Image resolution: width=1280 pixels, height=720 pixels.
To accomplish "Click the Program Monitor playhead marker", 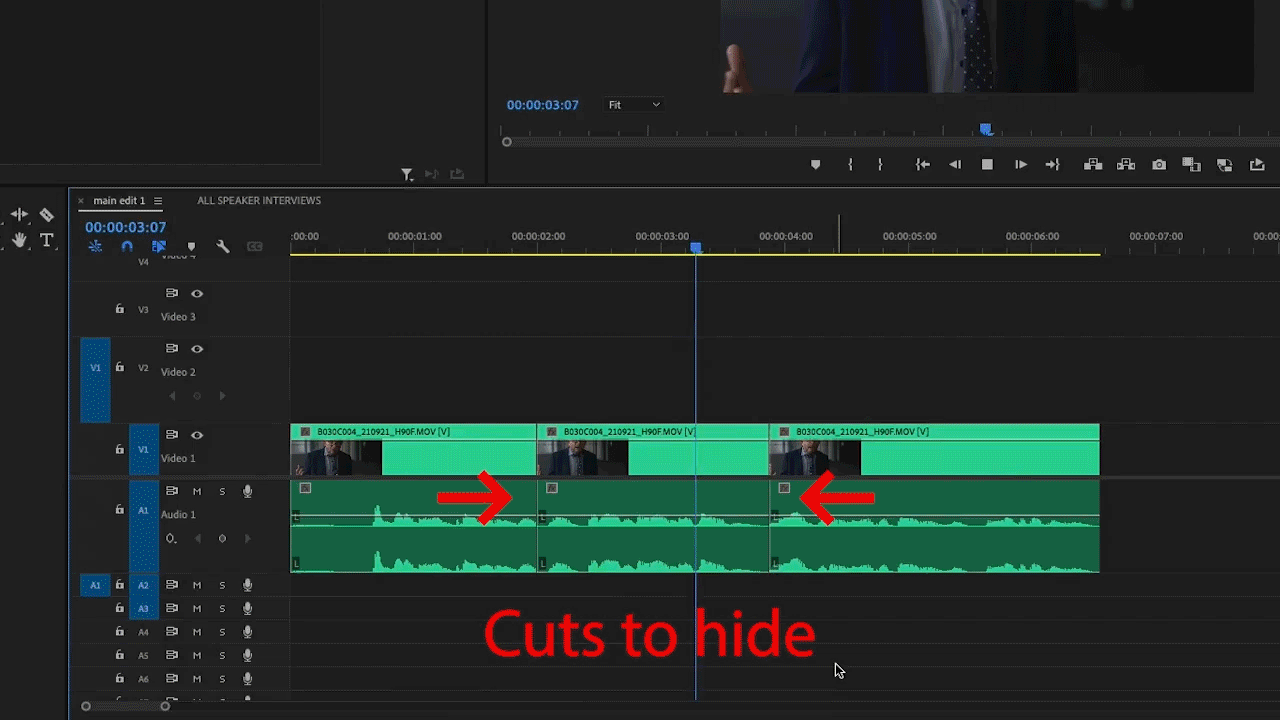I will [986, 129].
